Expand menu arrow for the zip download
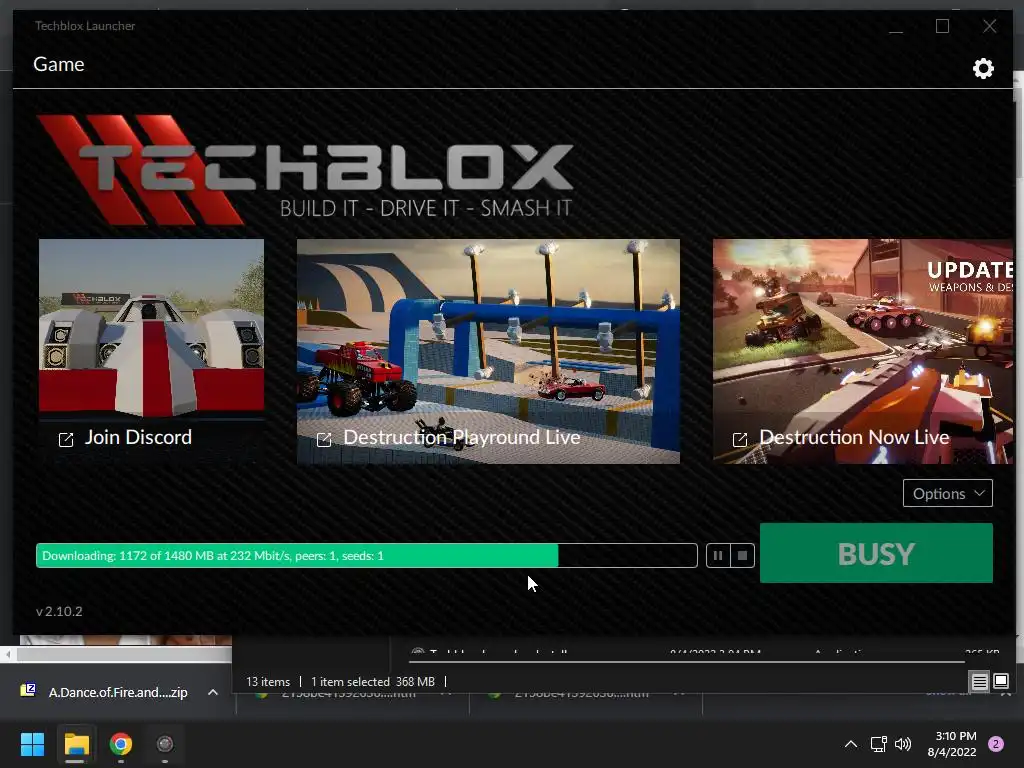1024x768 pixels. 213,692
